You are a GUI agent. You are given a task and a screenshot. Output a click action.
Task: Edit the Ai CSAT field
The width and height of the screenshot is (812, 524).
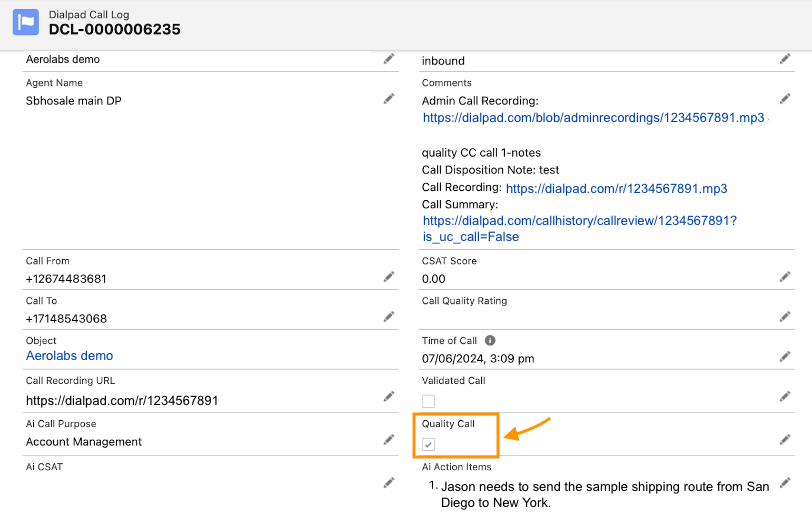tap(389, 483)
